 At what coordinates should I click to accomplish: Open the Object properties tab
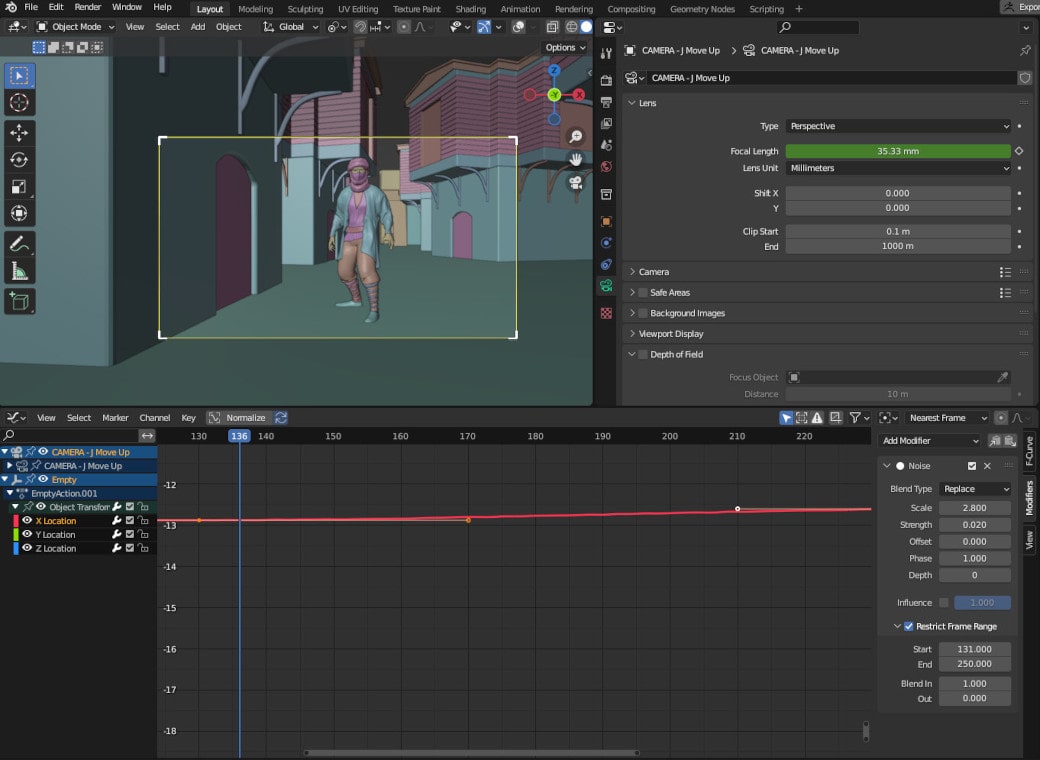(x=605, y=224)
